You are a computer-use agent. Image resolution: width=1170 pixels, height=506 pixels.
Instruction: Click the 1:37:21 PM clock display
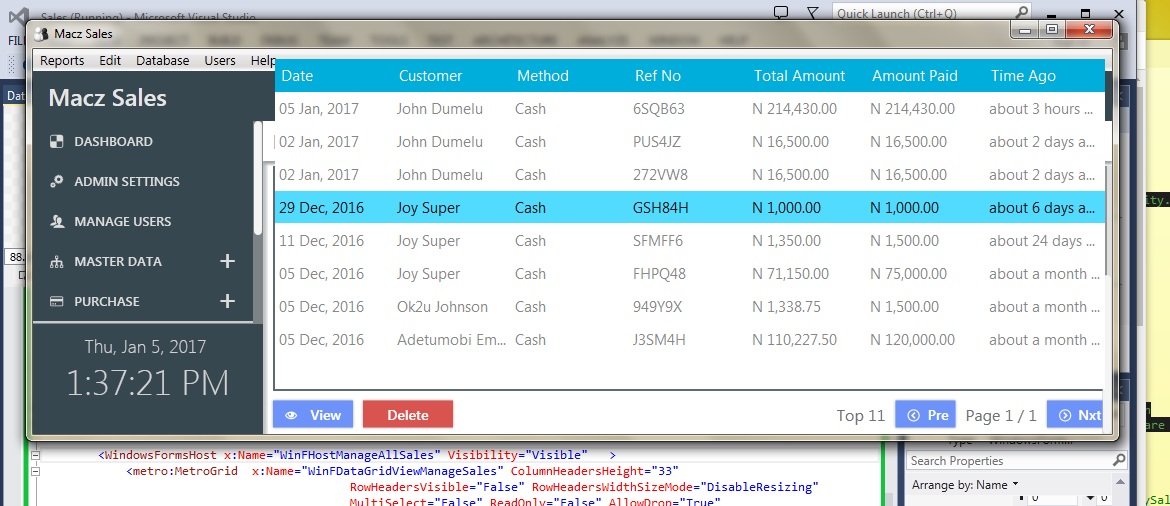point(148,383)
